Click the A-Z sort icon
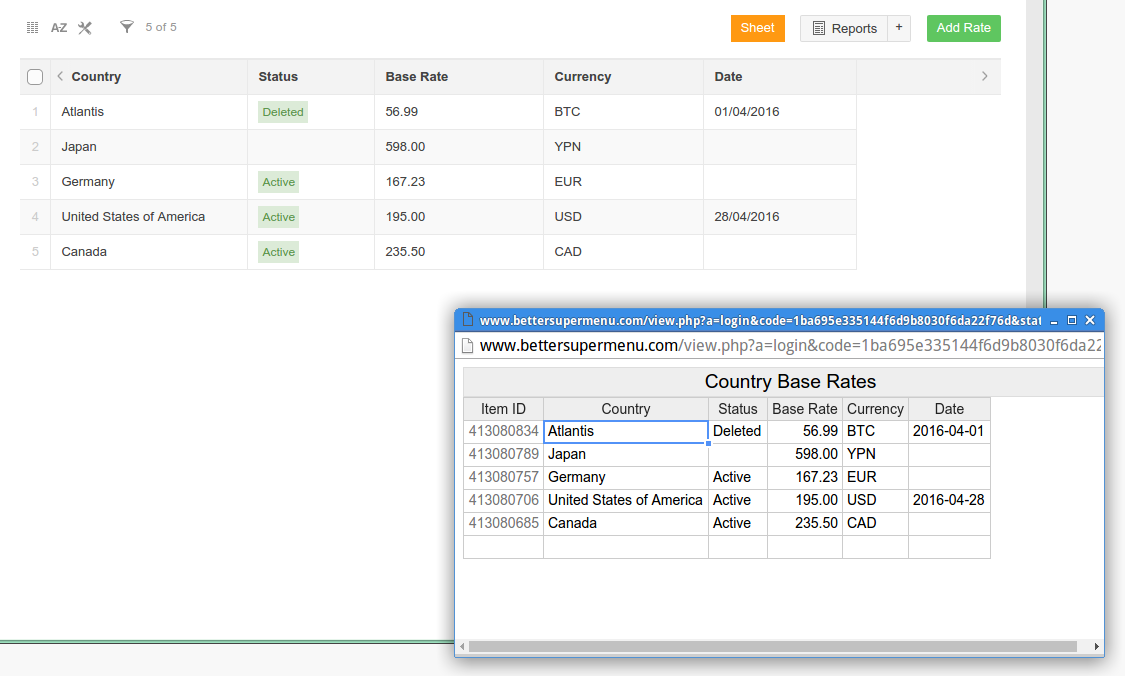The image size is (1125, 676). [x=59, y=28]
